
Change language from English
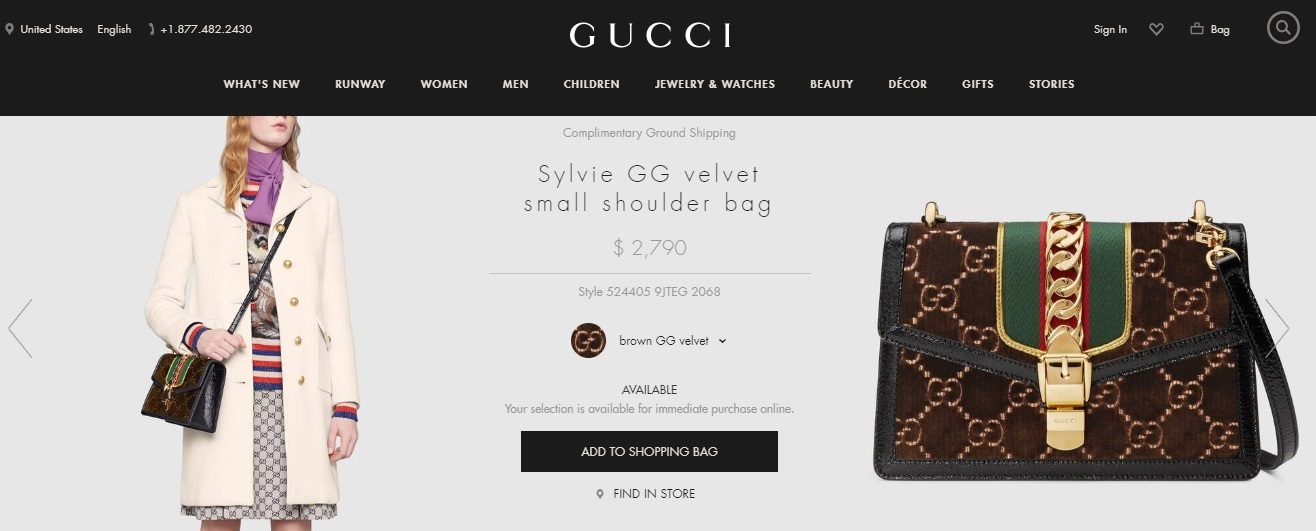114,29
